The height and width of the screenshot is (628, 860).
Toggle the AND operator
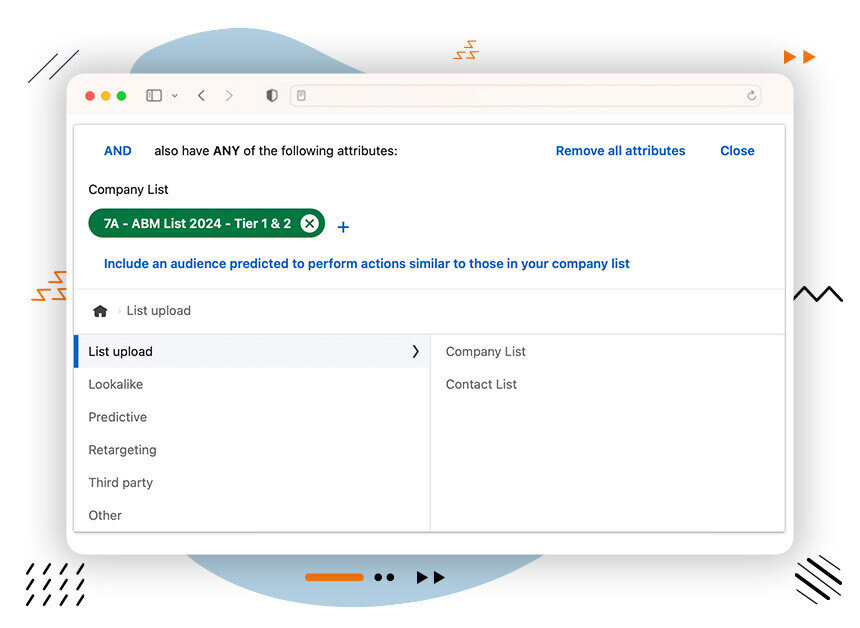tap(118, 151)
